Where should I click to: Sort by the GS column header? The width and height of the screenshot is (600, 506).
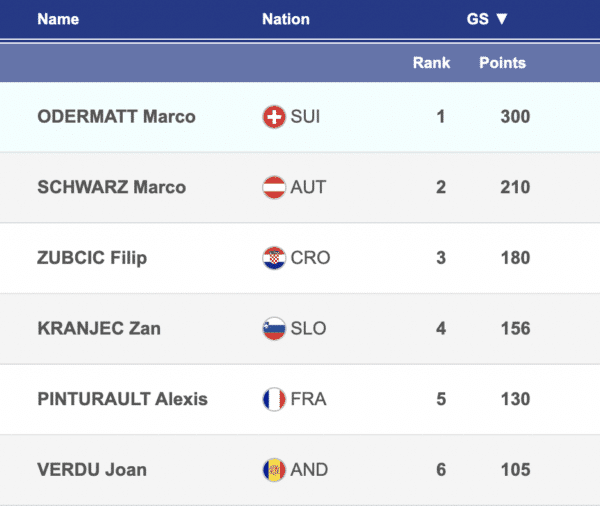488,19
